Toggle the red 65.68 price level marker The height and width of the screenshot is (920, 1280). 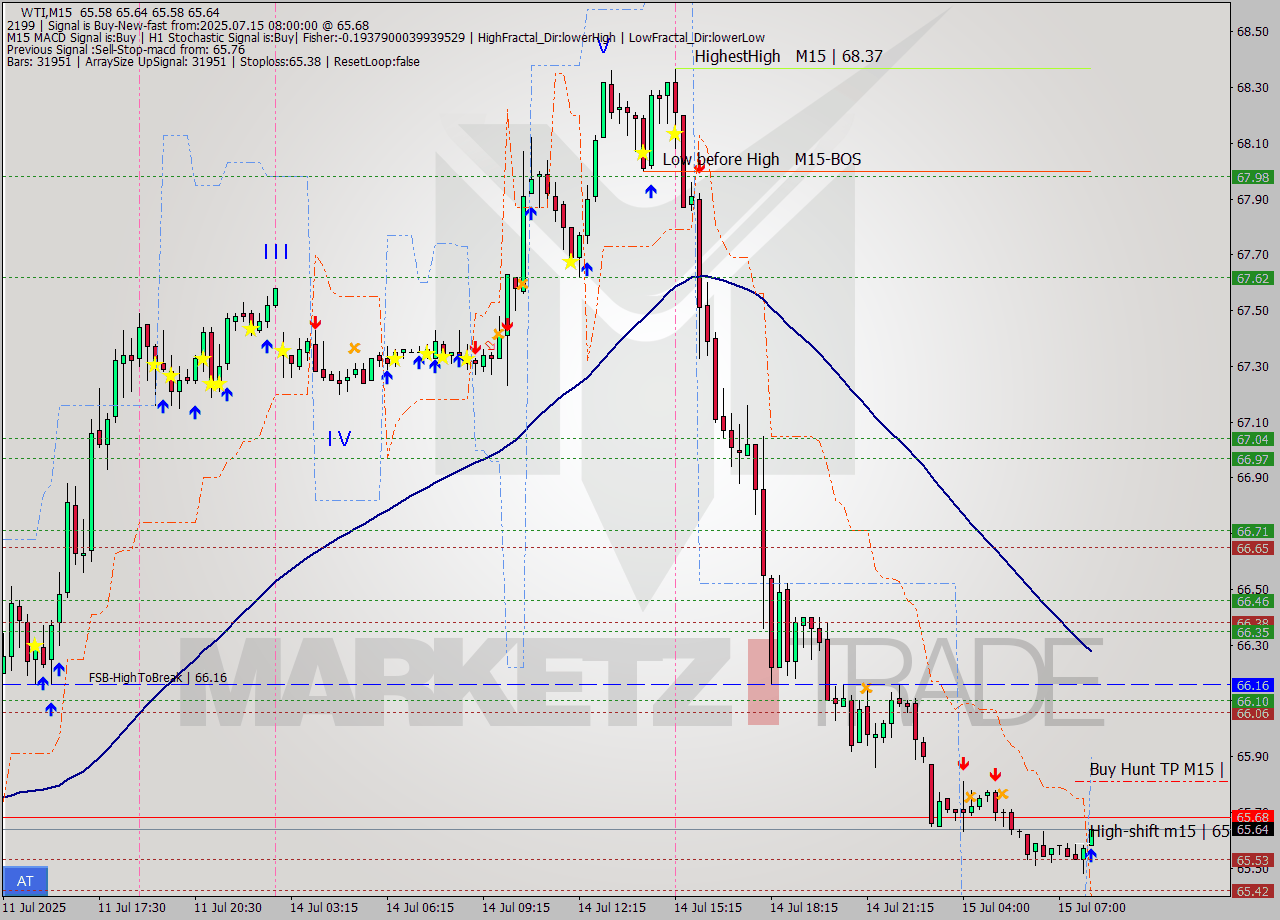point(1252,817)
